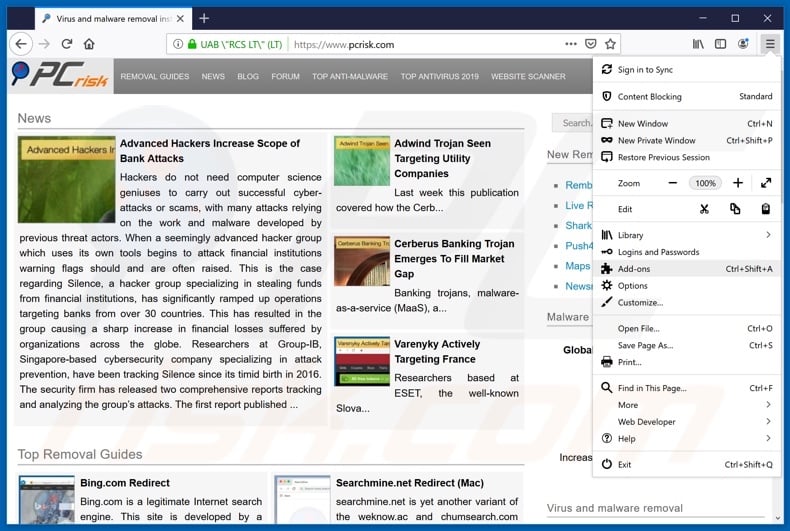Toggle sidebar view icon
790x531 pixels.
pyautogui.click(x=720, y=44)
